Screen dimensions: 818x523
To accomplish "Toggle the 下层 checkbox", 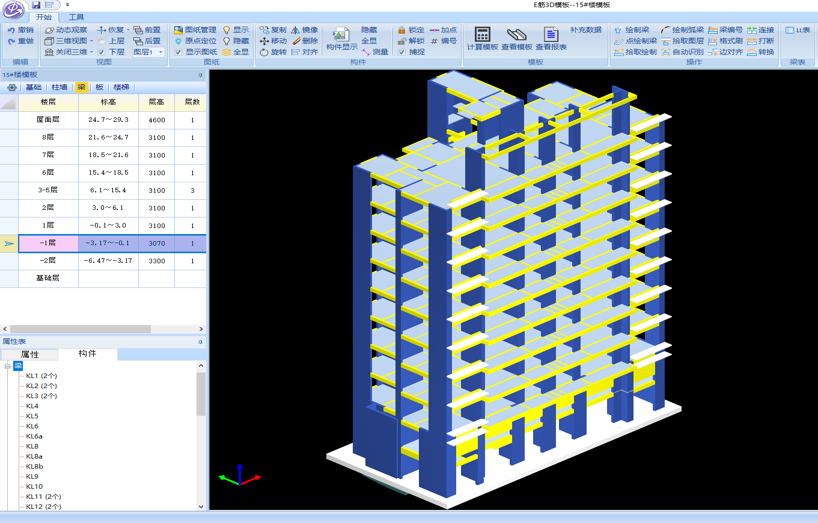I will point(101,52).
